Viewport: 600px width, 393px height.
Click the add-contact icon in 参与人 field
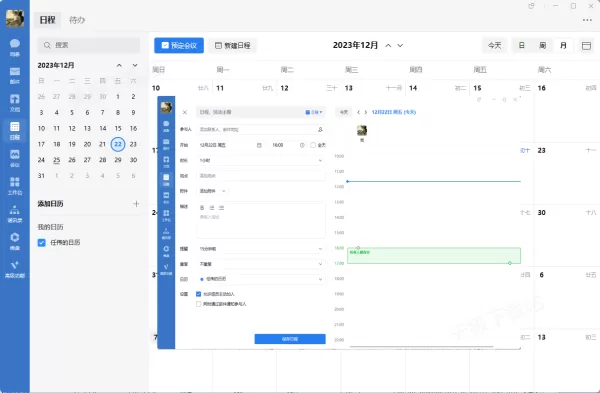(x=320, y=129)
